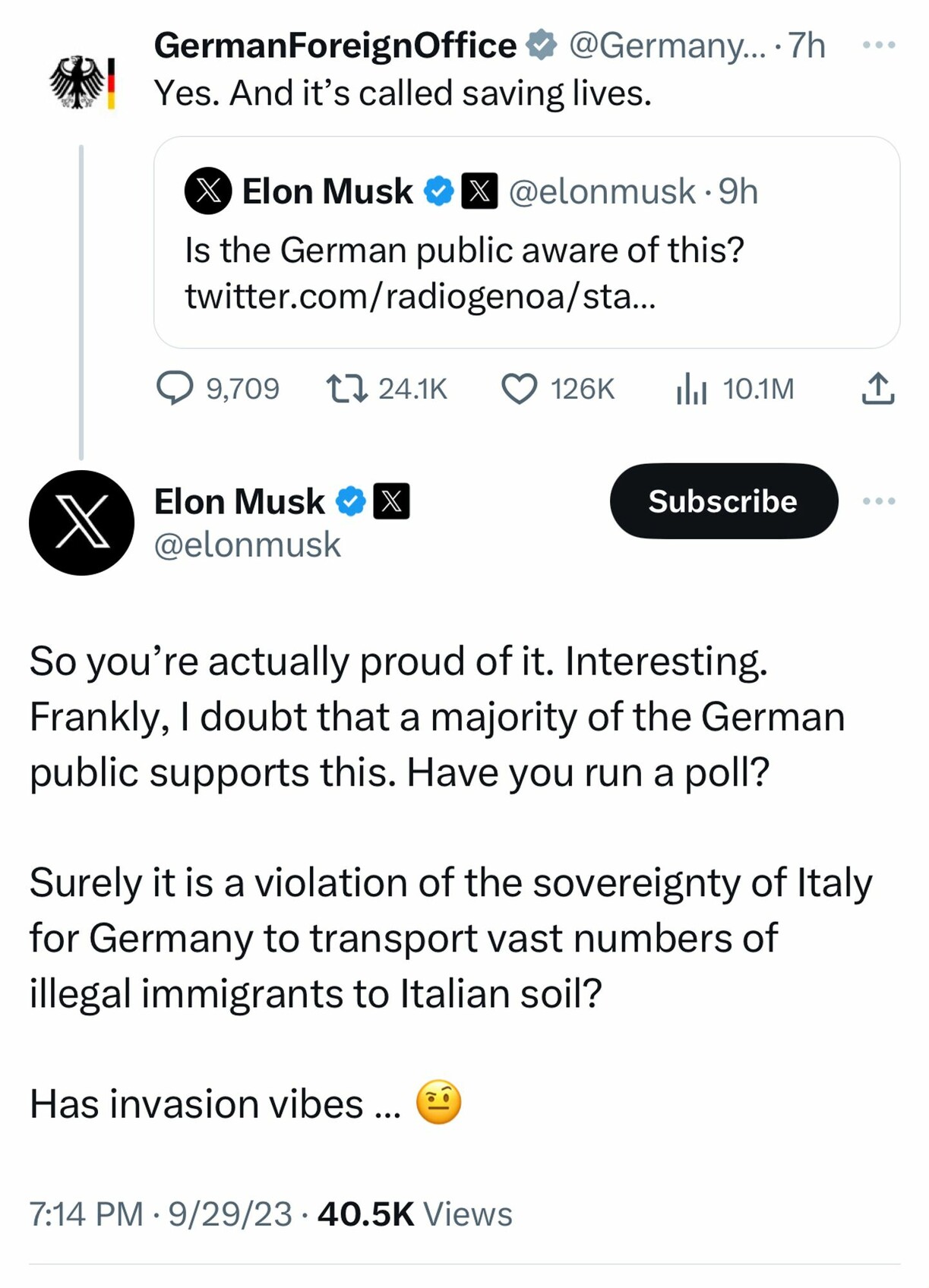Click the 40.5K Views count

click(415, 1214)
